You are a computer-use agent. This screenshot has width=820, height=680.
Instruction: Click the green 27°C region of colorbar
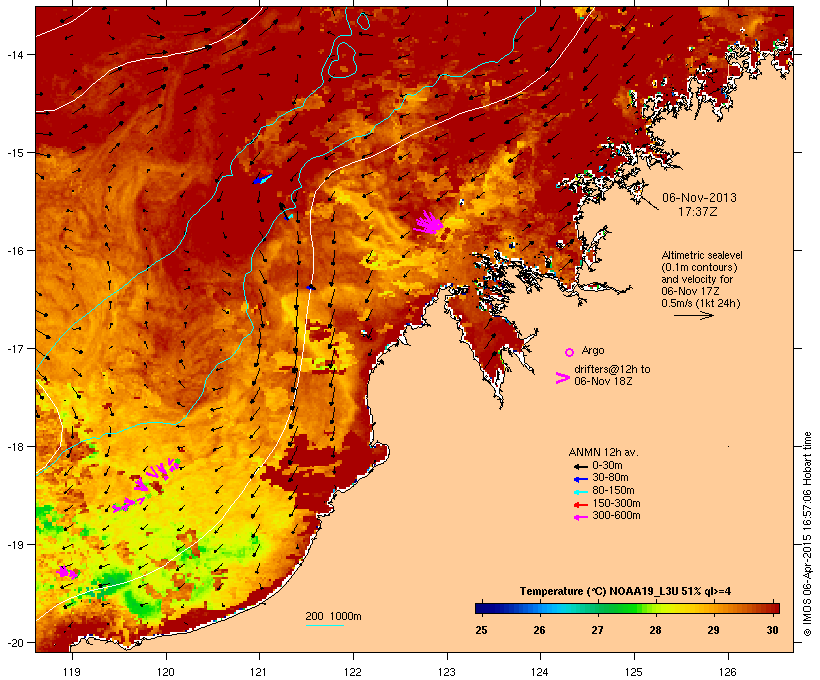(598, 608)
